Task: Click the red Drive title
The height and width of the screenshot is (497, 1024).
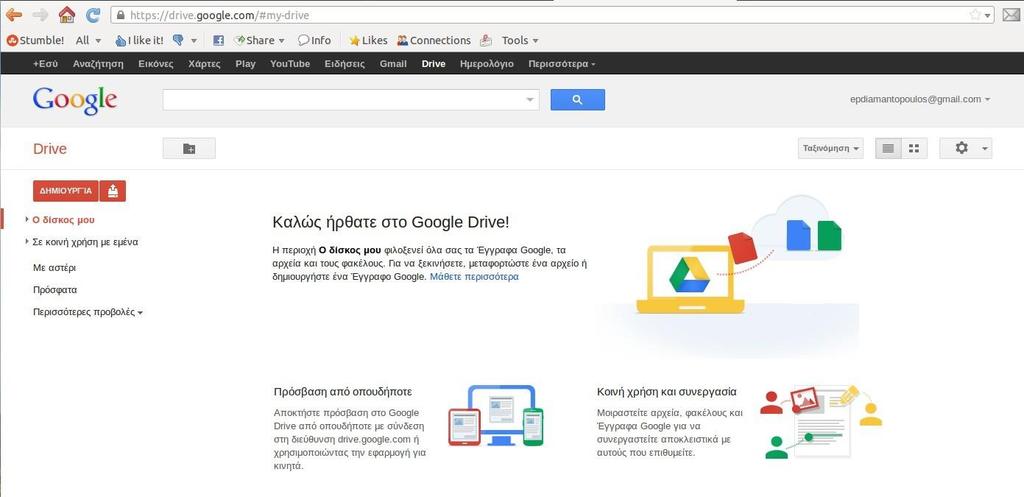Action: click(50, 149)
